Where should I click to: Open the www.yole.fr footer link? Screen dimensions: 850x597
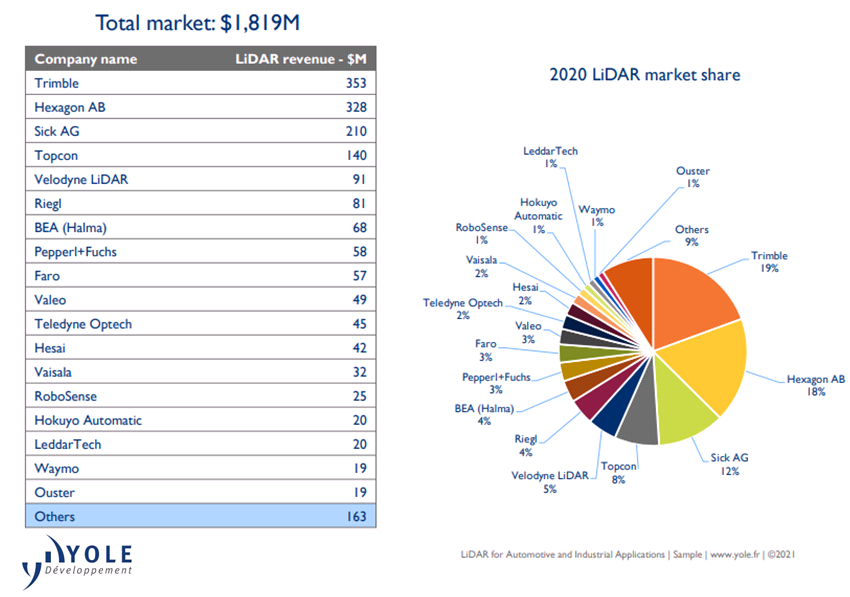(x=735, y=554)
